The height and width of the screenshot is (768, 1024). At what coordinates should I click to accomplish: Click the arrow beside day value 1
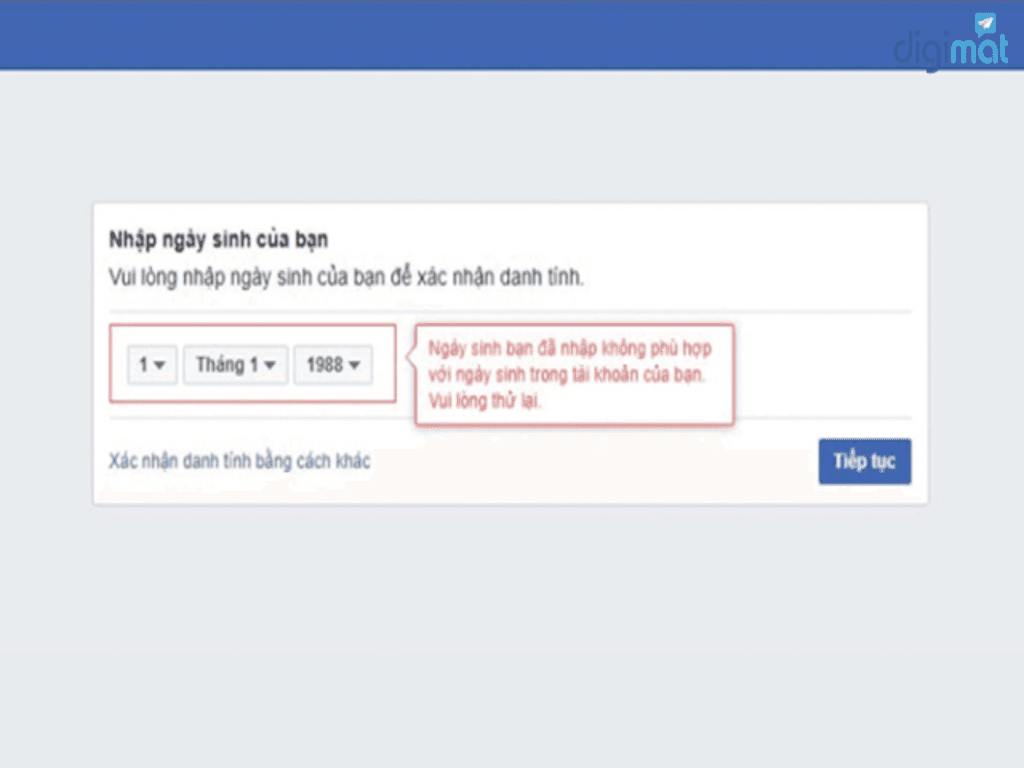click(x=160, y=367)
